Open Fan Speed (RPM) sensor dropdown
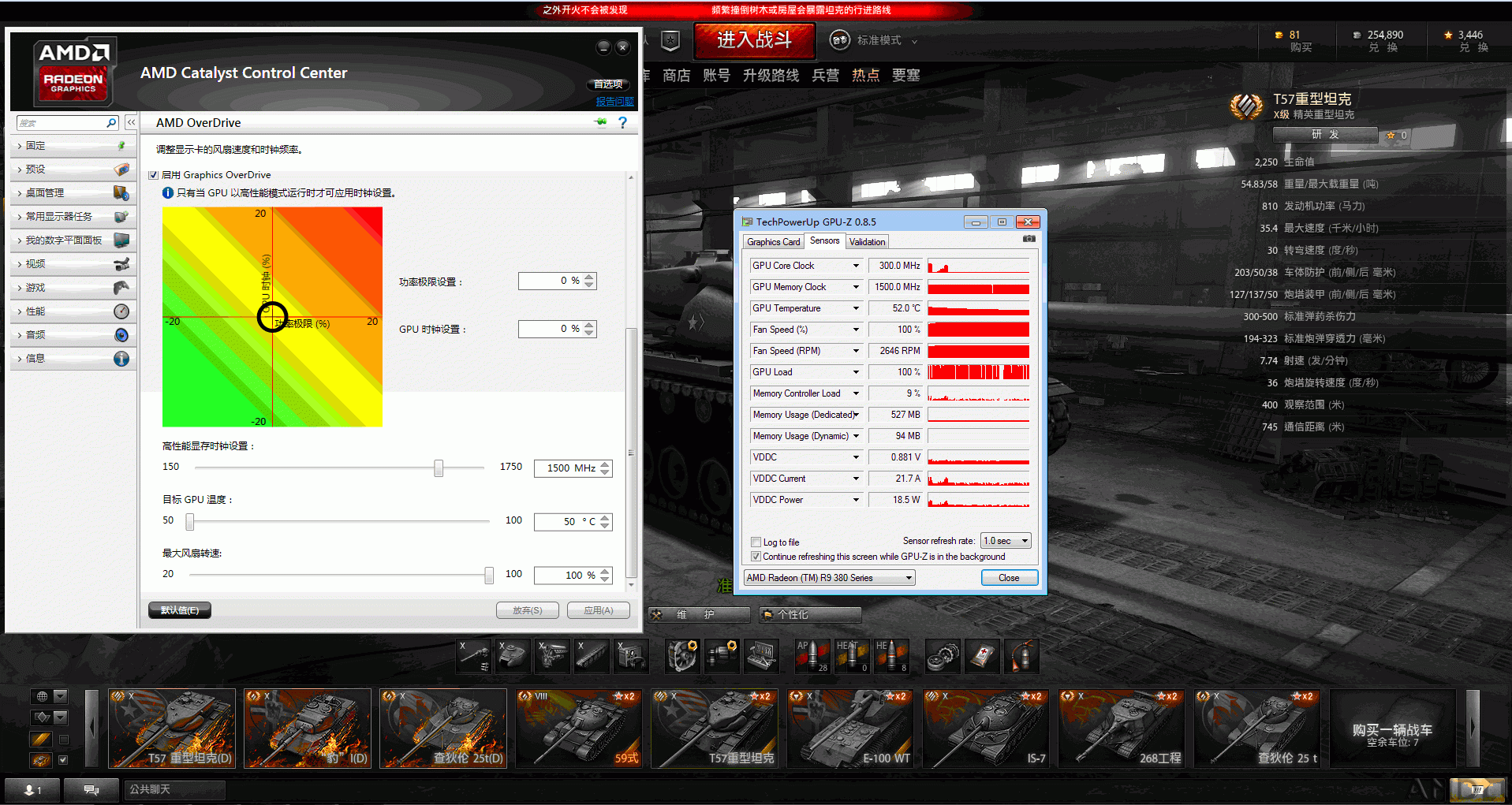 click(856, 351)
